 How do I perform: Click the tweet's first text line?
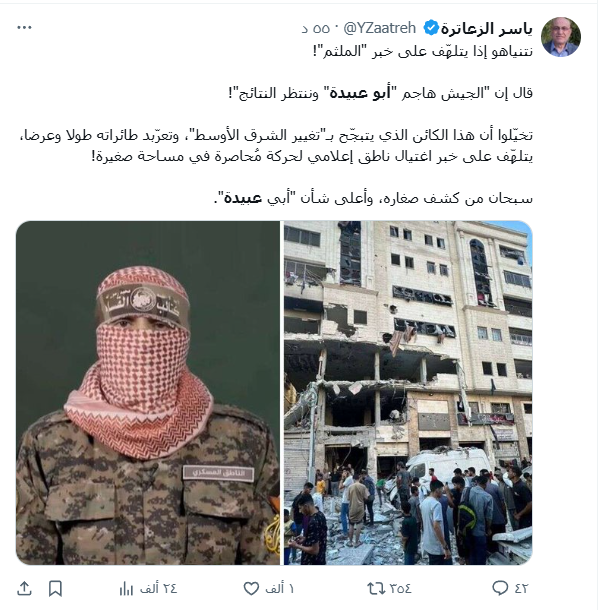point(423,51)
